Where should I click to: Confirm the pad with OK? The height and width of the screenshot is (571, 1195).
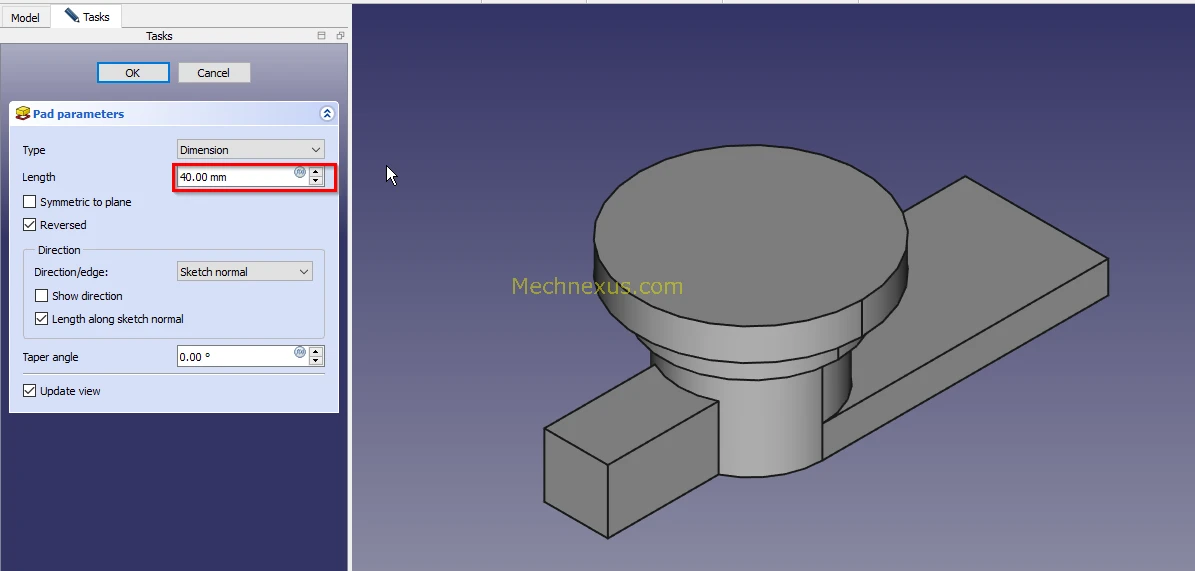click(133, 72)
